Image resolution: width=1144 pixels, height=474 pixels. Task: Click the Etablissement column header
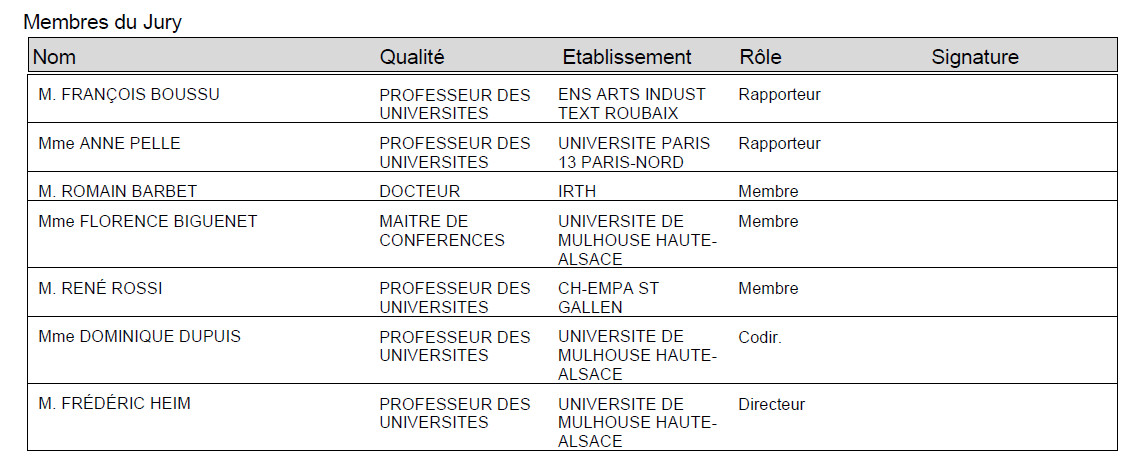pyautogui.click(x=627, y=57)
